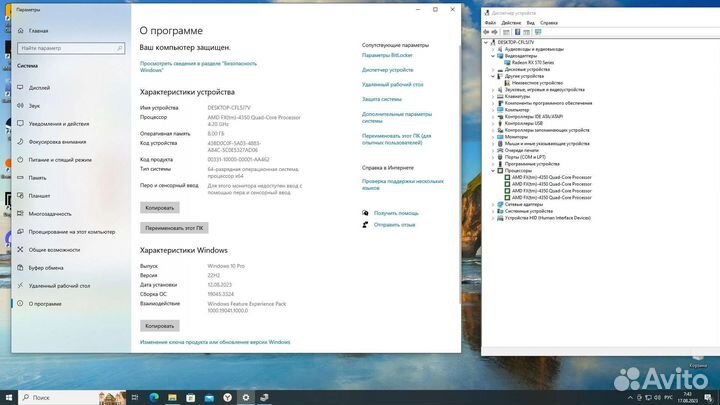The height and width of the screenshot is (405, 720).
Task: Open Уведомления и действия in the sidebar
Action: click(x=59, y=124)
